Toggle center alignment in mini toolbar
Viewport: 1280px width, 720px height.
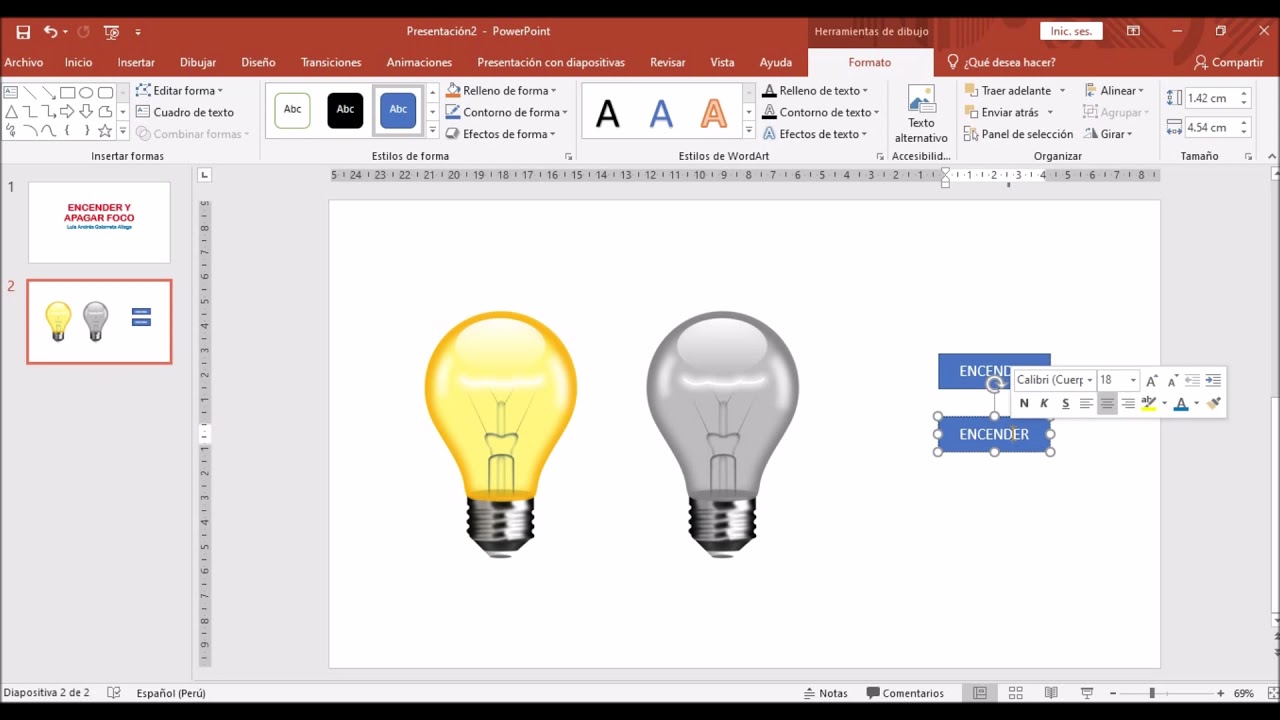(x=1107, y=403)
